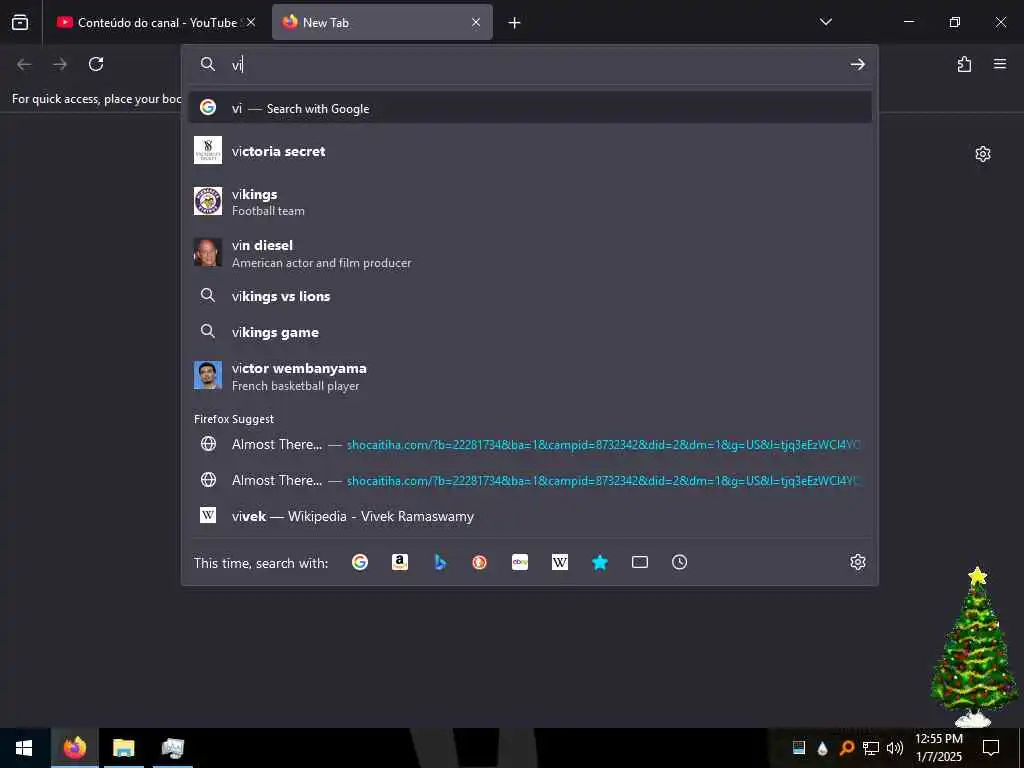The width and height of the screenshot is (1024, 768).
Task: Close the New Tab tab
Action: 476,22
